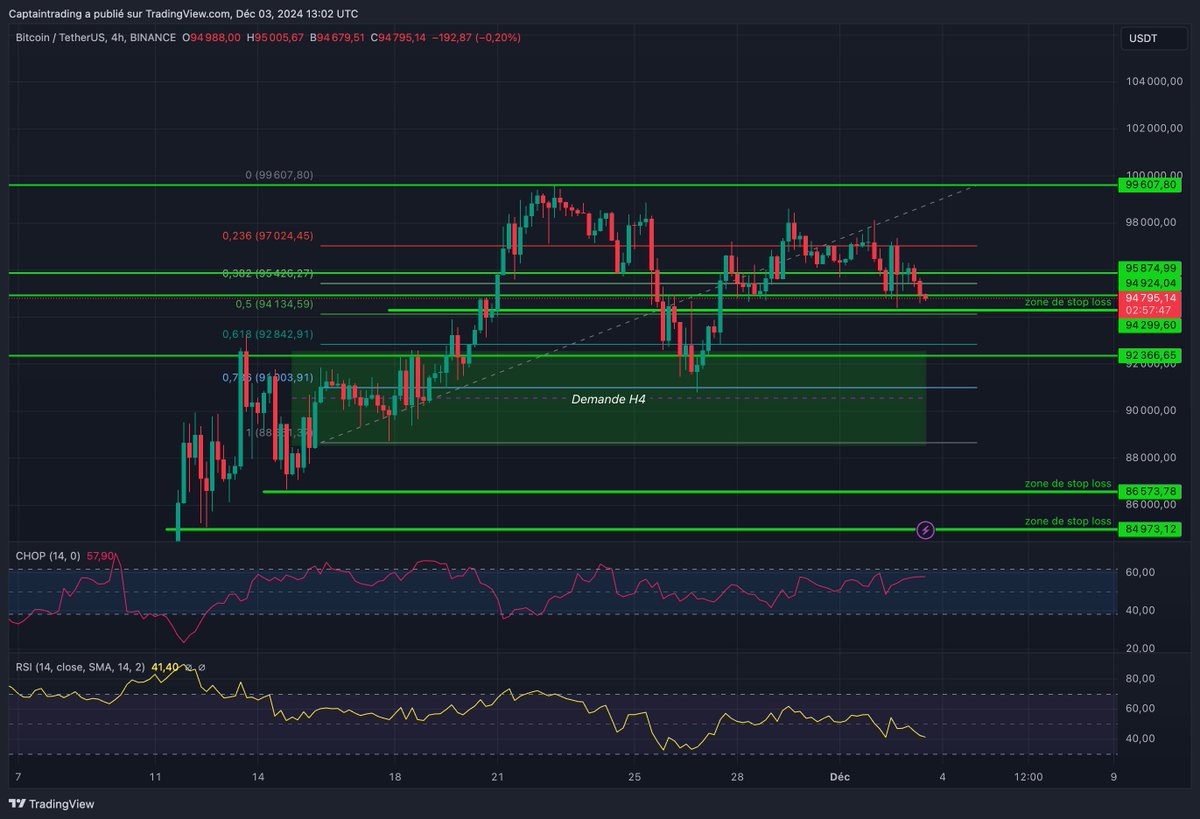Click the purple lightning bolt event icon
Viewport: 1200px width, 819px height.
click(x=925, y=529)
